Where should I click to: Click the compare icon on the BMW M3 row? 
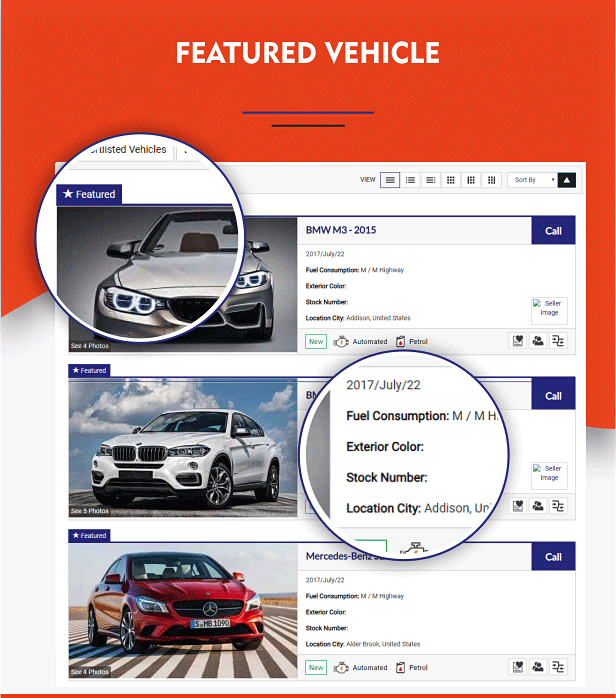(x=558, y=341)
